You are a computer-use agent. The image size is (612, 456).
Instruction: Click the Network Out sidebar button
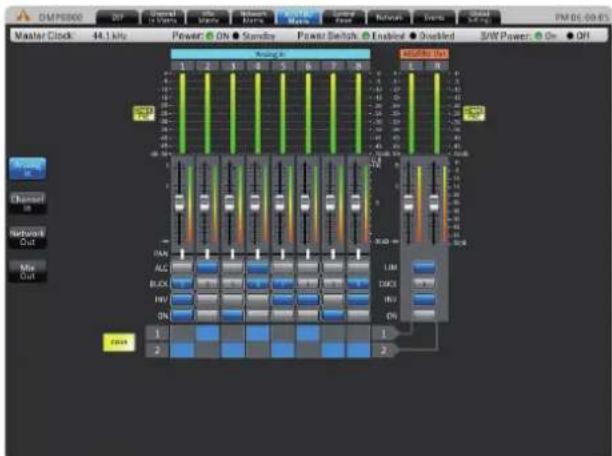pyautogui.click(x=28, y=237)
